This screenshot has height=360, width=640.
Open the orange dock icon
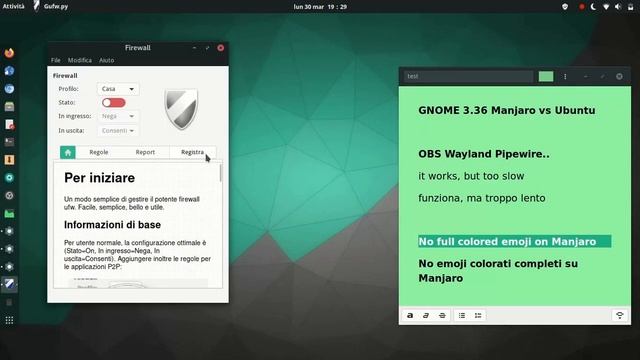coord(9,160)
